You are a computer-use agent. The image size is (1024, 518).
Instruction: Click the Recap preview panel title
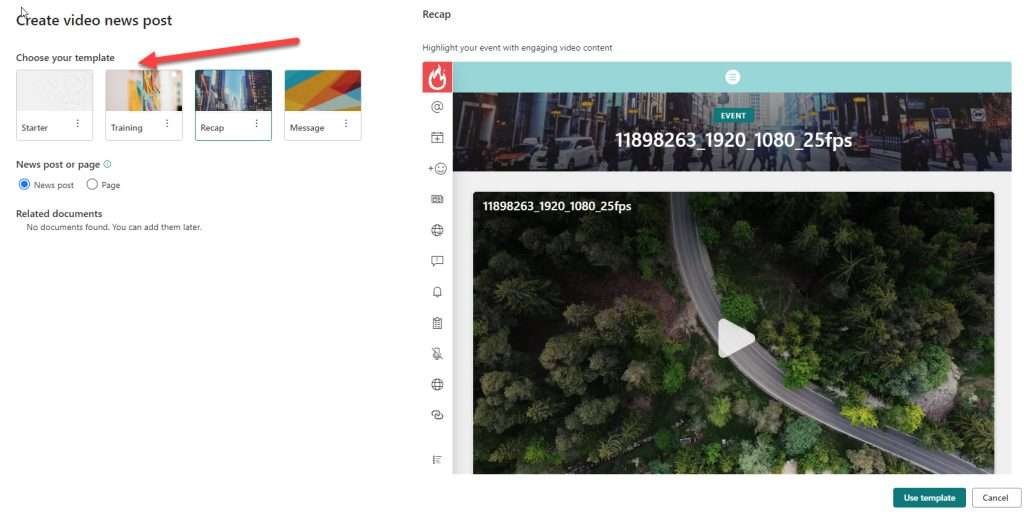[436, 14]
